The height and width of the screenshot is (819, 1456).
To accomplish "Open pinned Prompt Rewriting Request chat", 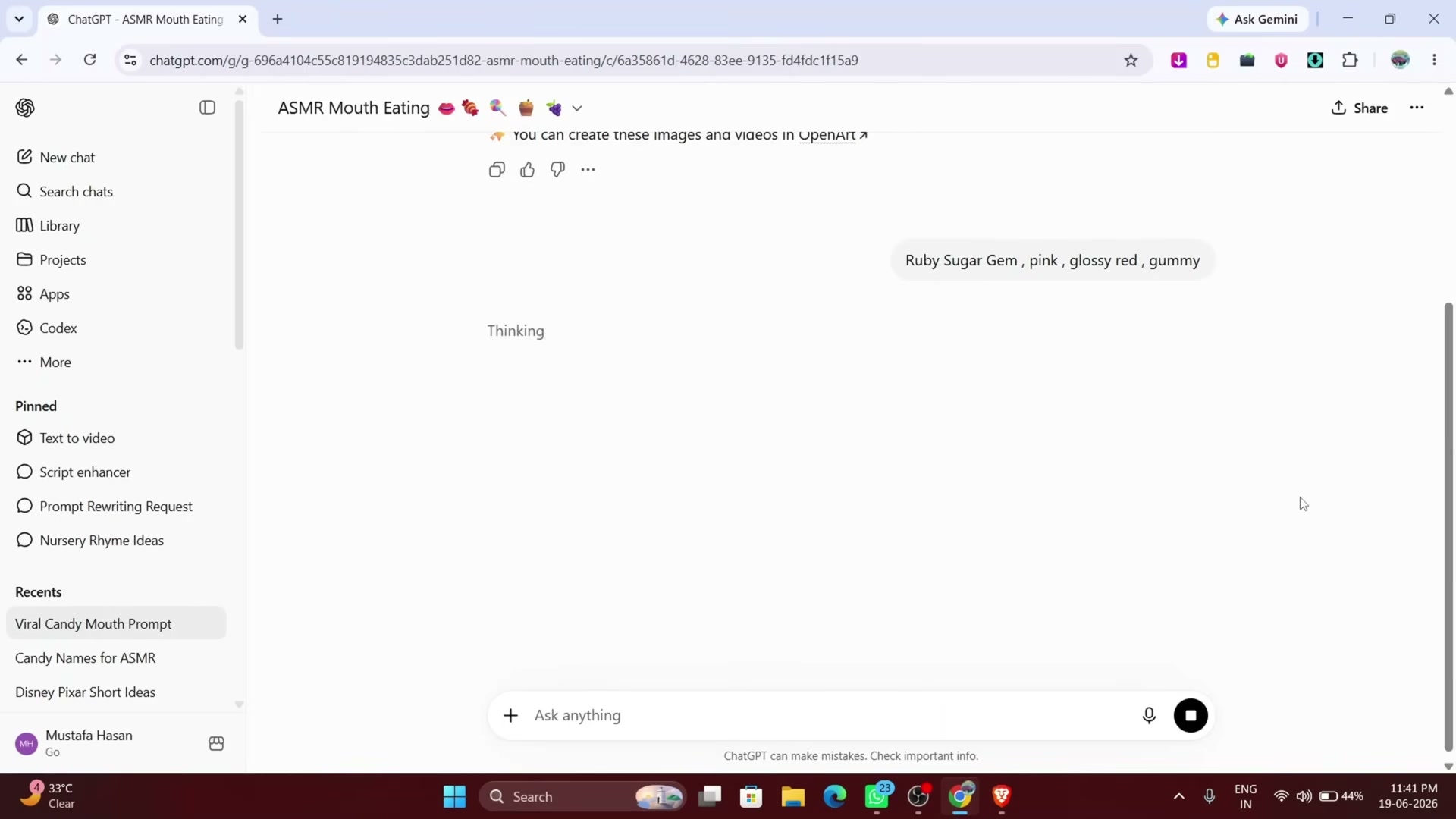I will [x=116, y=506].
